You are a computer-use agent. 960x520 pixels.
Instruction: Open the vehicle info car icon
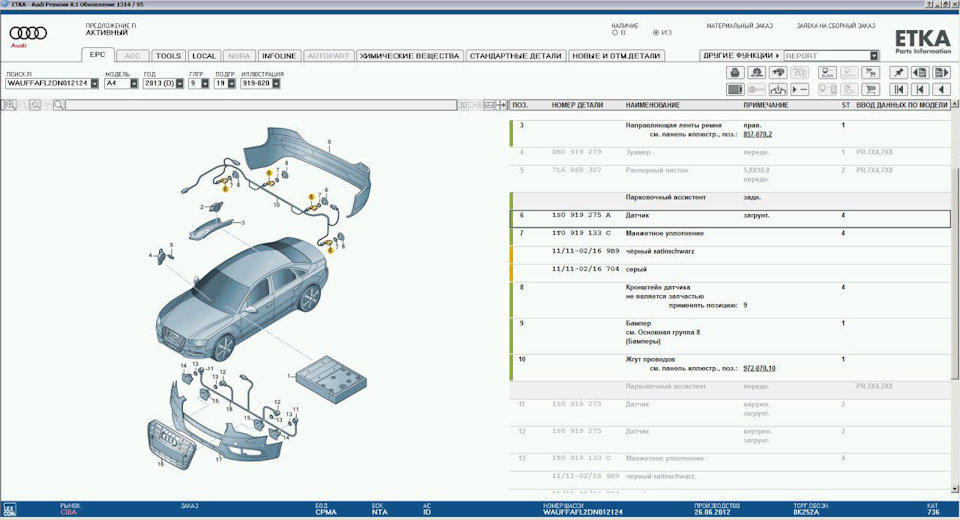pos(778,89)
